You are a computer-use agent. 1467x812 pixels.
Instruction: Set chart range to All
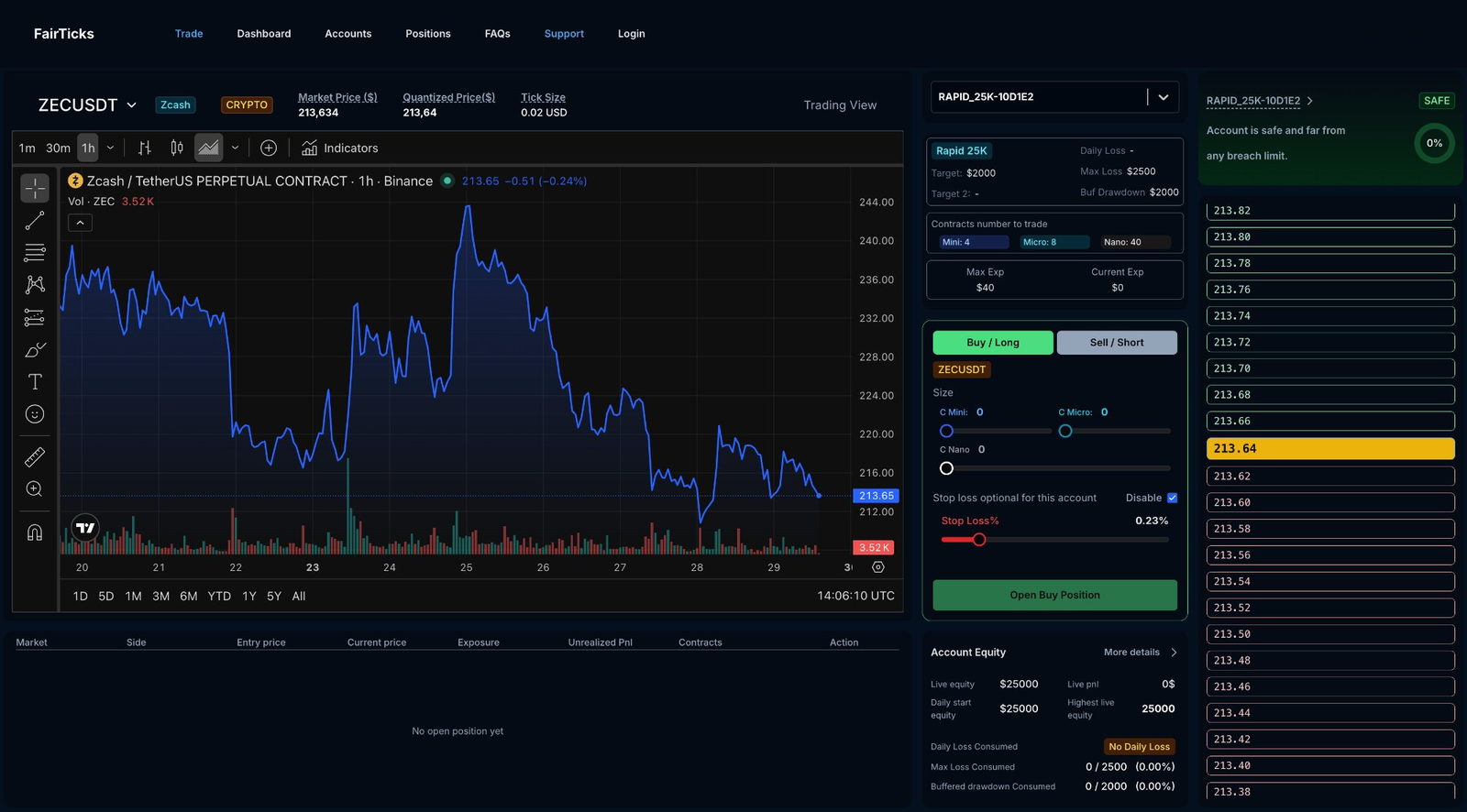click(299, 597)
